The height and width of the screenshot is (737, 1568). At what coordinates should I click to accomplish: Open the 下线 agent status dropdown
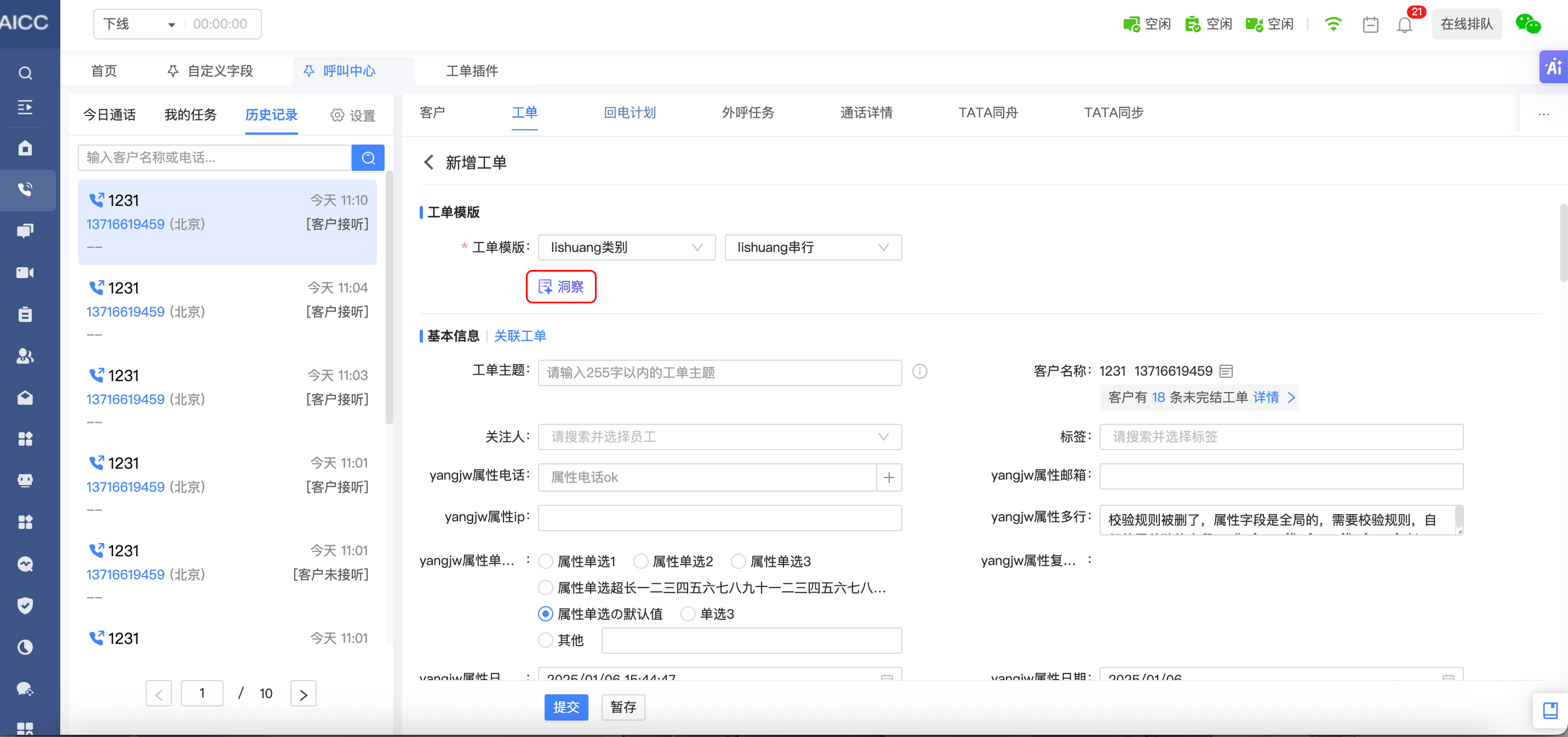[x=139, y=24]
